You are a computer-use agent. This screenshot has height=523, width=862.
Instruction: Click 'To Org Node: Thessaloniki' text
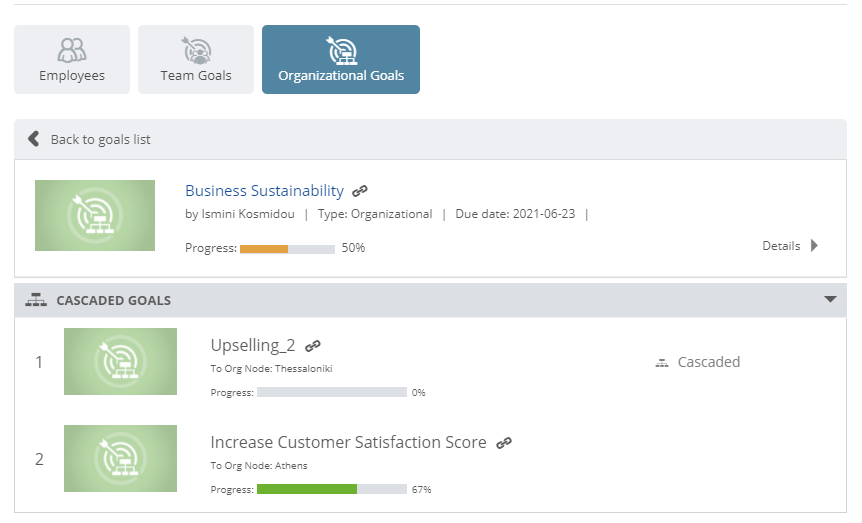[272, 368]
